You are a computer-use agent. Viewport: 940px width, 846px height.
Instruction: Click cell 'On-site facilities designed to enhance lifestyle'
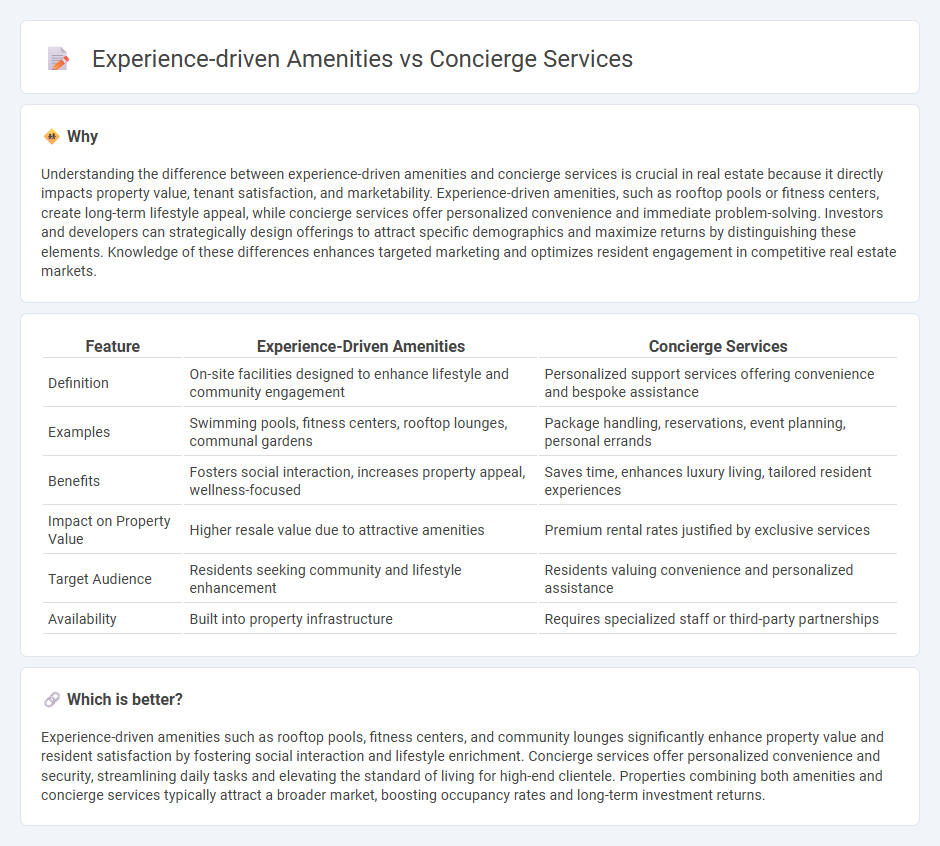coord(361,383)
